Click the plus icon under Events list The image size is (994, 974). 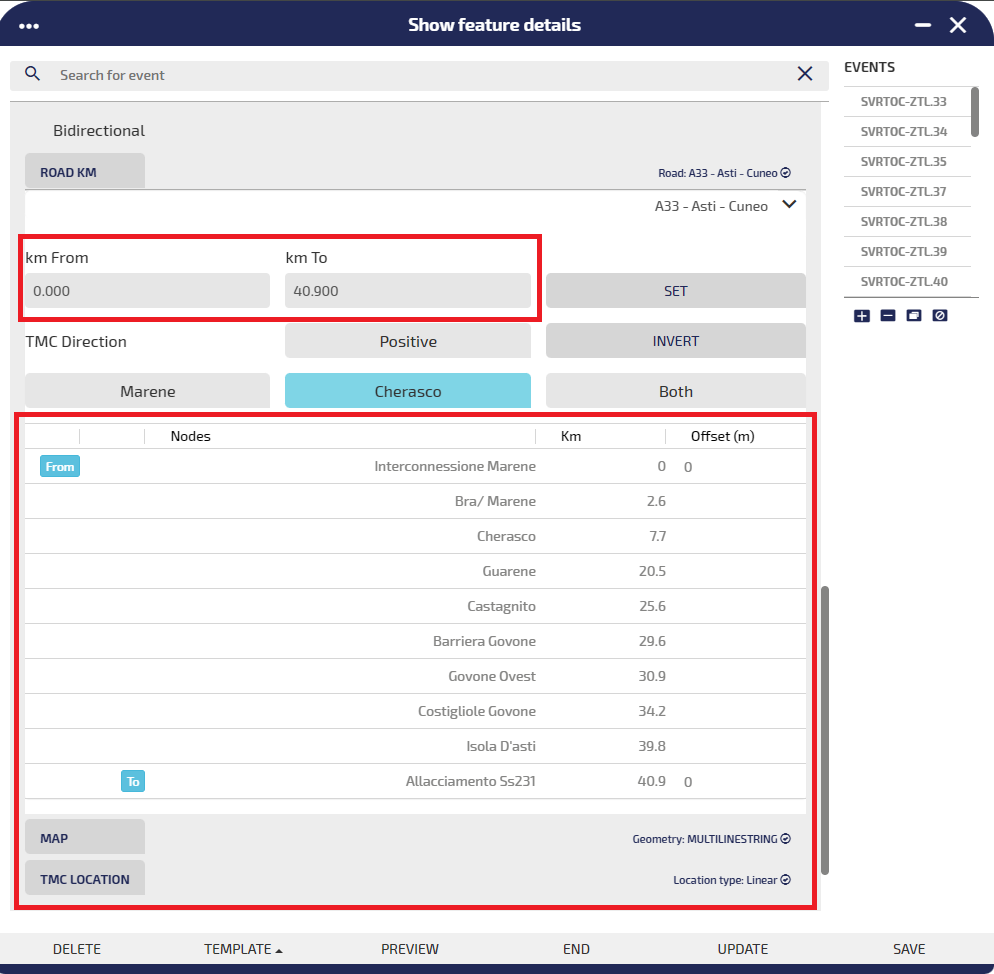coord(862,316)
